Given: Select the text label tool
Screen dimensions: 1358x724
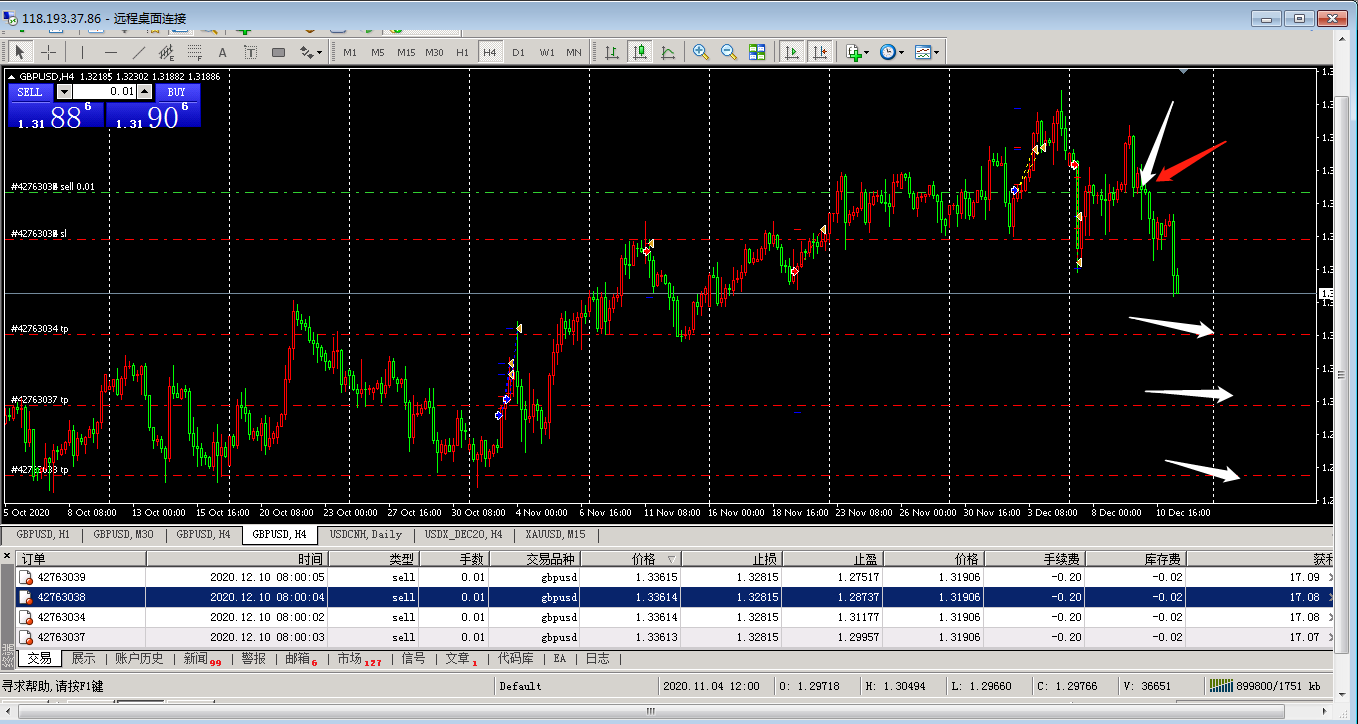Looking at the screenshot, I should coord(250,52).
